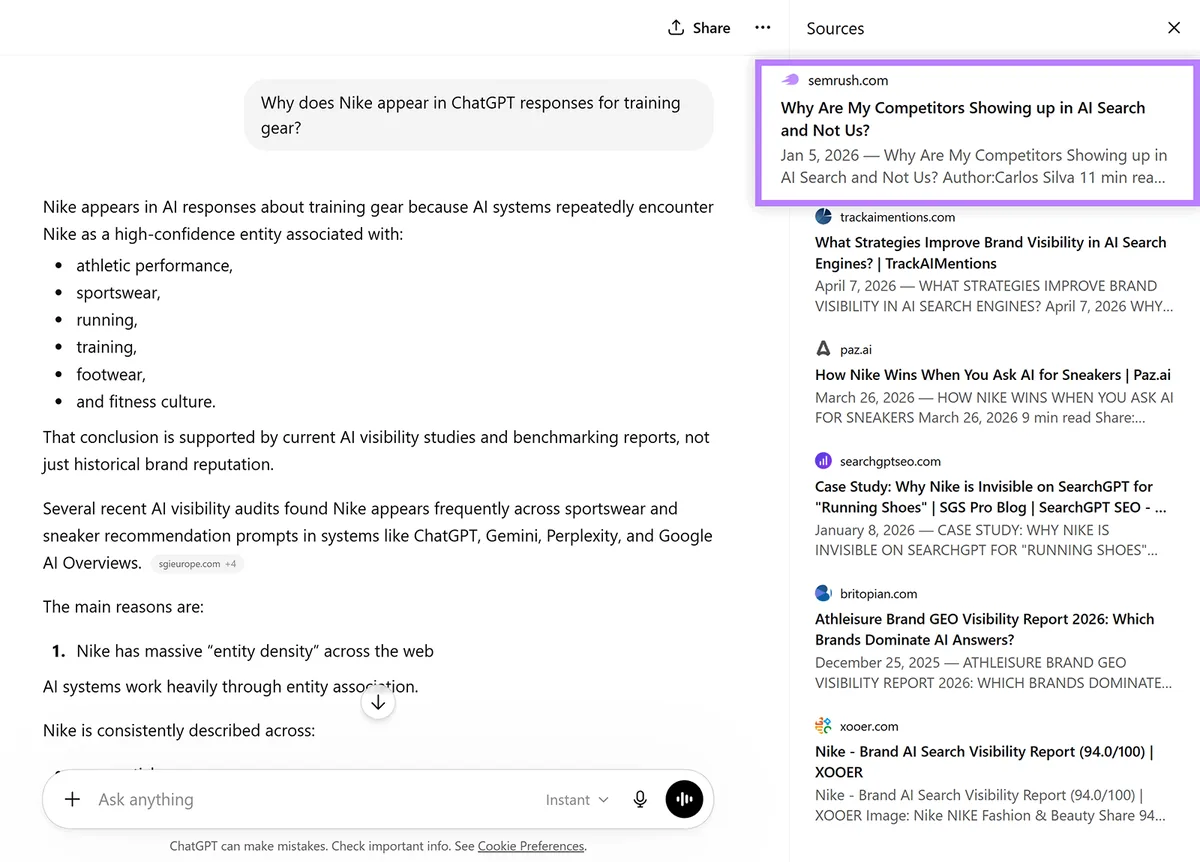1200x862 pixels.
Task: Click the 'entity density' numbered heading
Action: [255, 651]
